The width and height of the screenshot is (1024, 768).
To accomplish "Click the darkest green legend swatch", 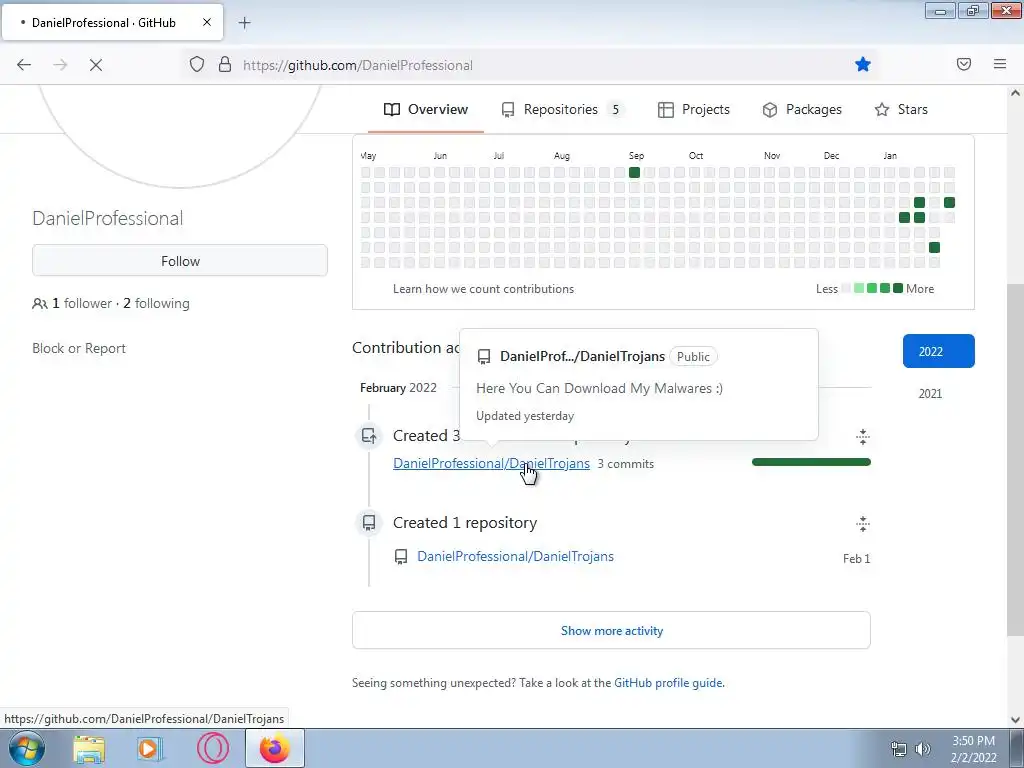I will (898, 289).
